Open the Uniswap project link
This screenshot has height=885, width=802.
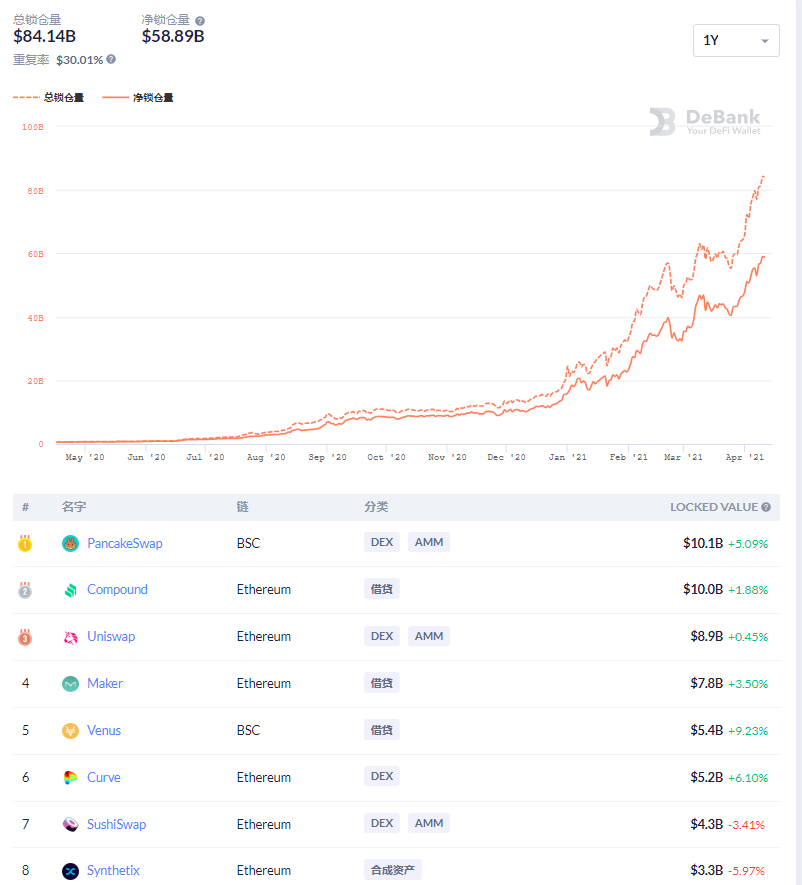pyautogui.click(x=111, y=637)
